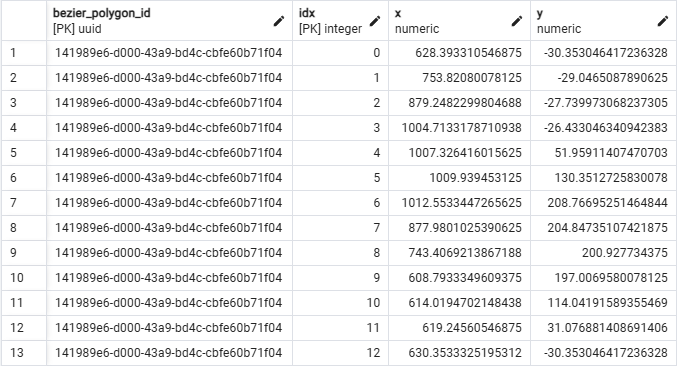Select row number 1
The height and width of the screenshot is (366, 677).
(24, 53)
